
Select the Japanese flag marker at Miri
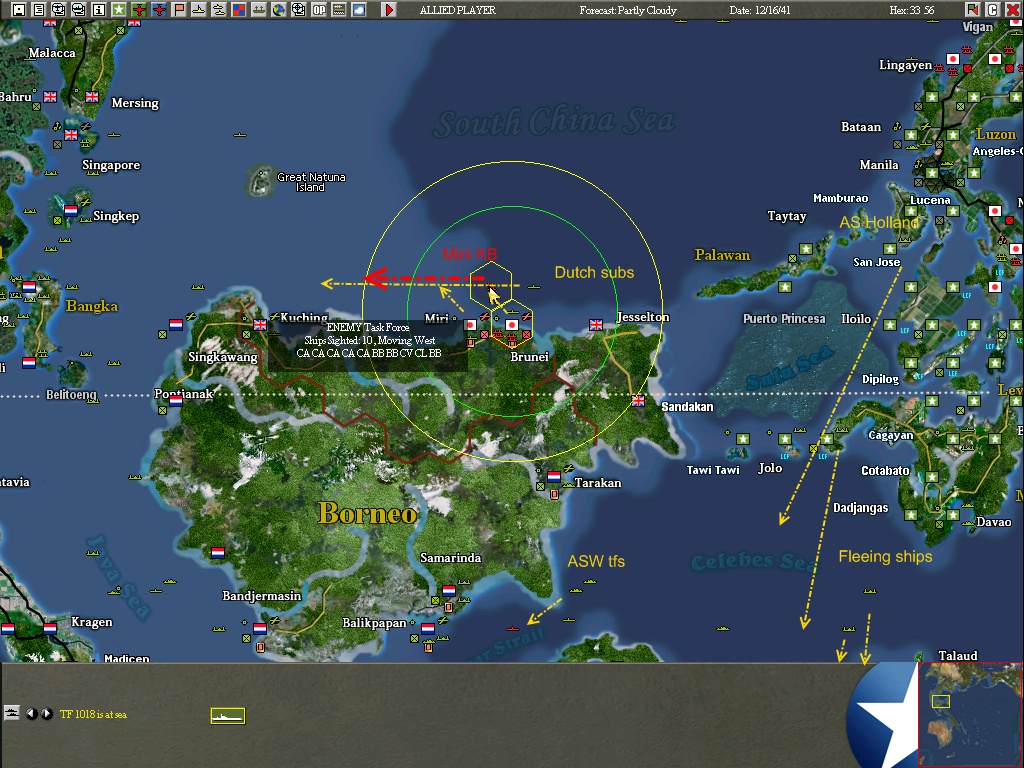(x=470, y=325)
